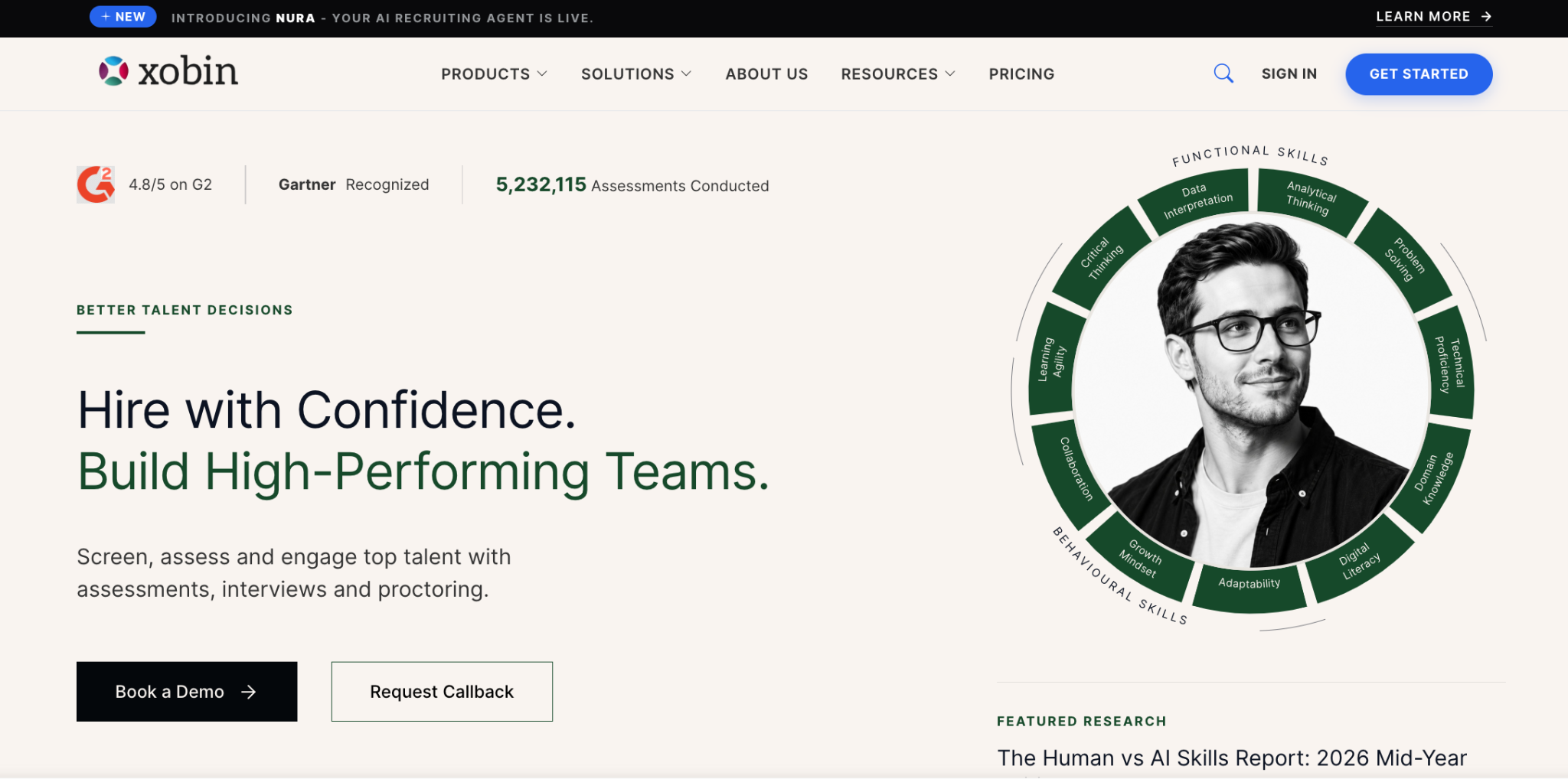Open the search magnifier icon

click(1223, 73)
